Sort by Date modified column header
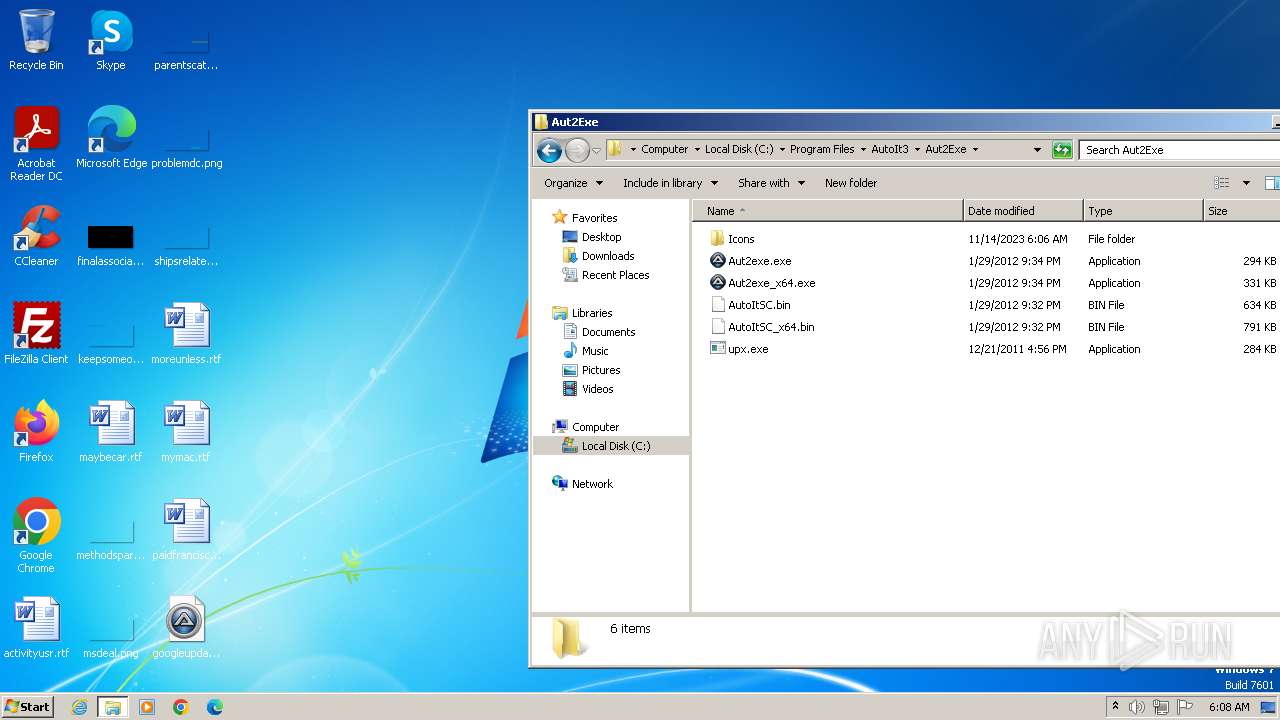This screenshot has height=720, width=1280. pyautogui.click(x=1023, y=211)
